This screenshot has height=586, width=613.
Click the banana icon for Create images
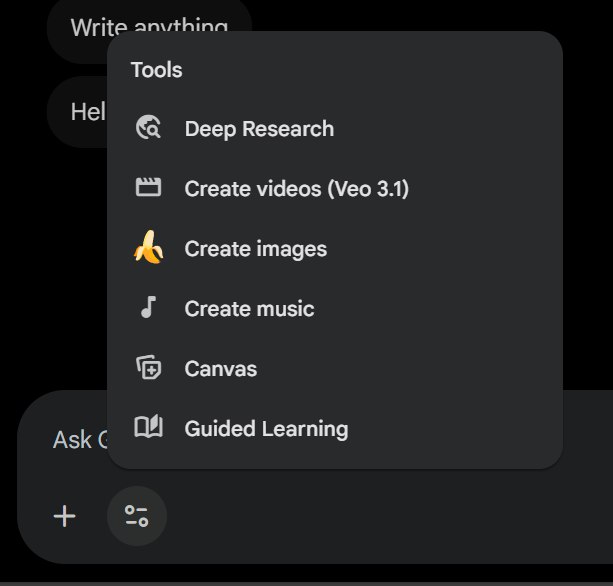[148, 248]
